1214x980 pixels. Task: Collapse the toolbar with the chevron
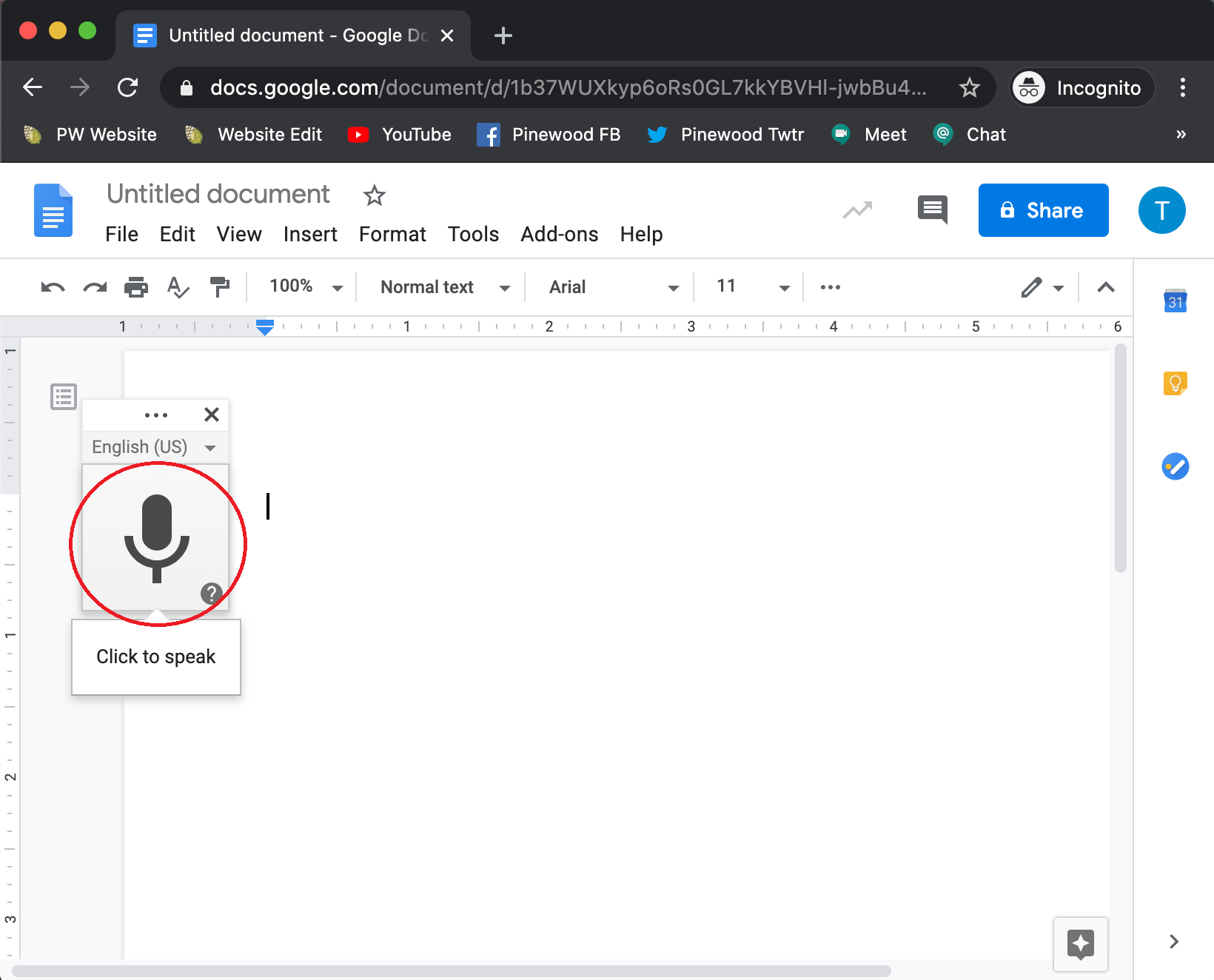pyautogui.click(x=1105, y=287)
